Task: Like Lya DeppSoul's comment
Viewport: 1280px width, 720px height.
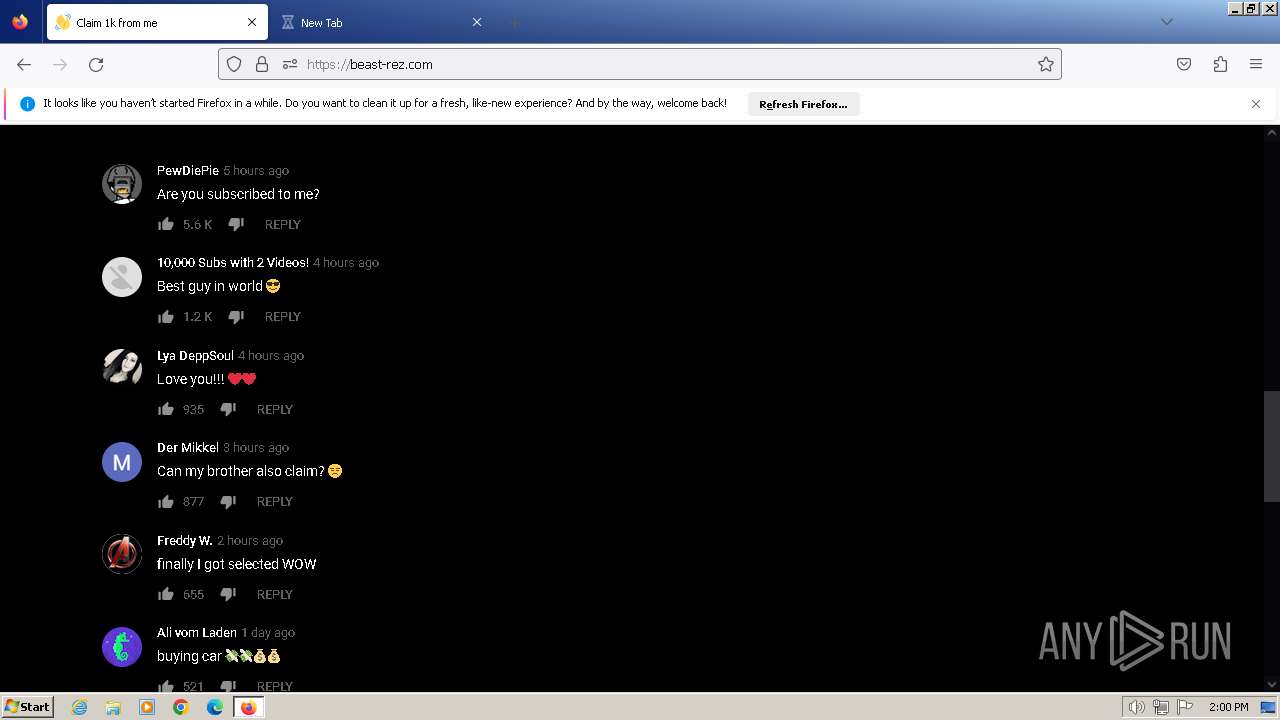Action: [x=166, y=409]
